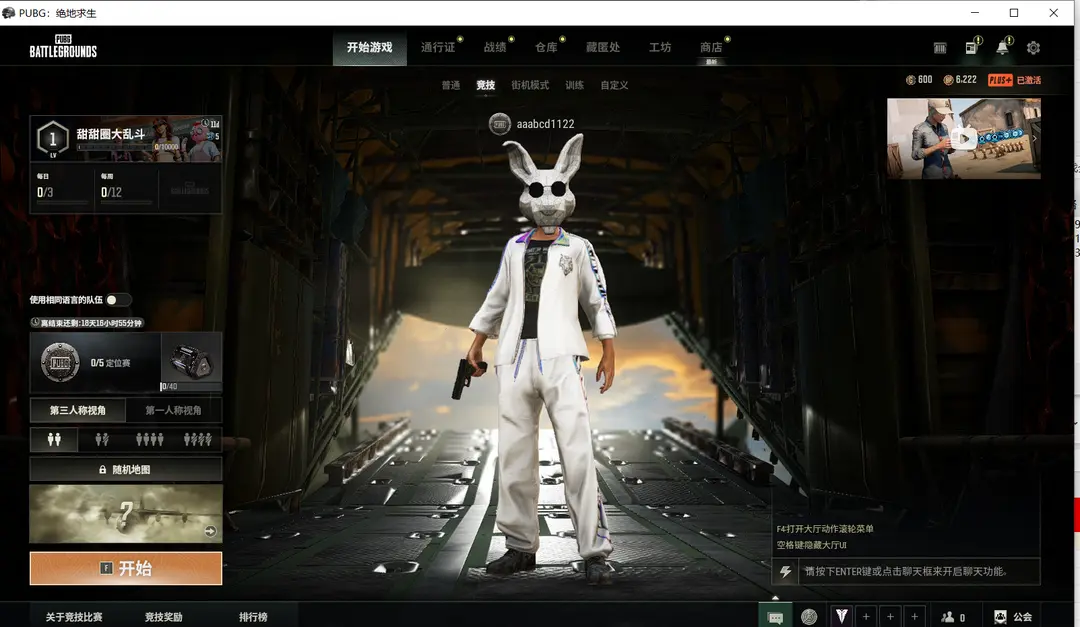Viewport: 1080px width, 627px height.
Task: Open the 公会 guild icon
Action: 1012,617
